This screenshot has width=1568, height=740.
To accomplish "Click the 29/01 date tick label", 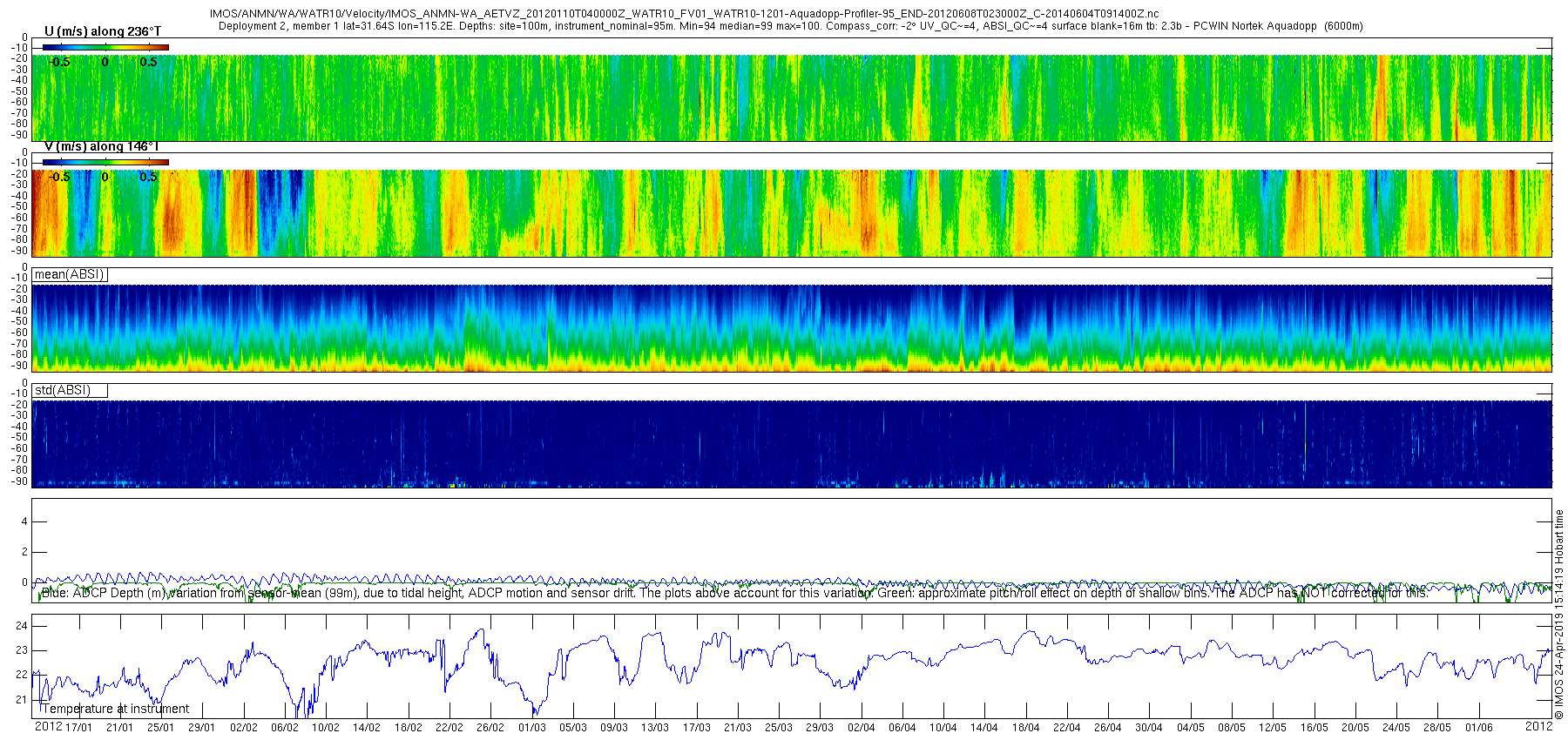I will coord(201,728).
